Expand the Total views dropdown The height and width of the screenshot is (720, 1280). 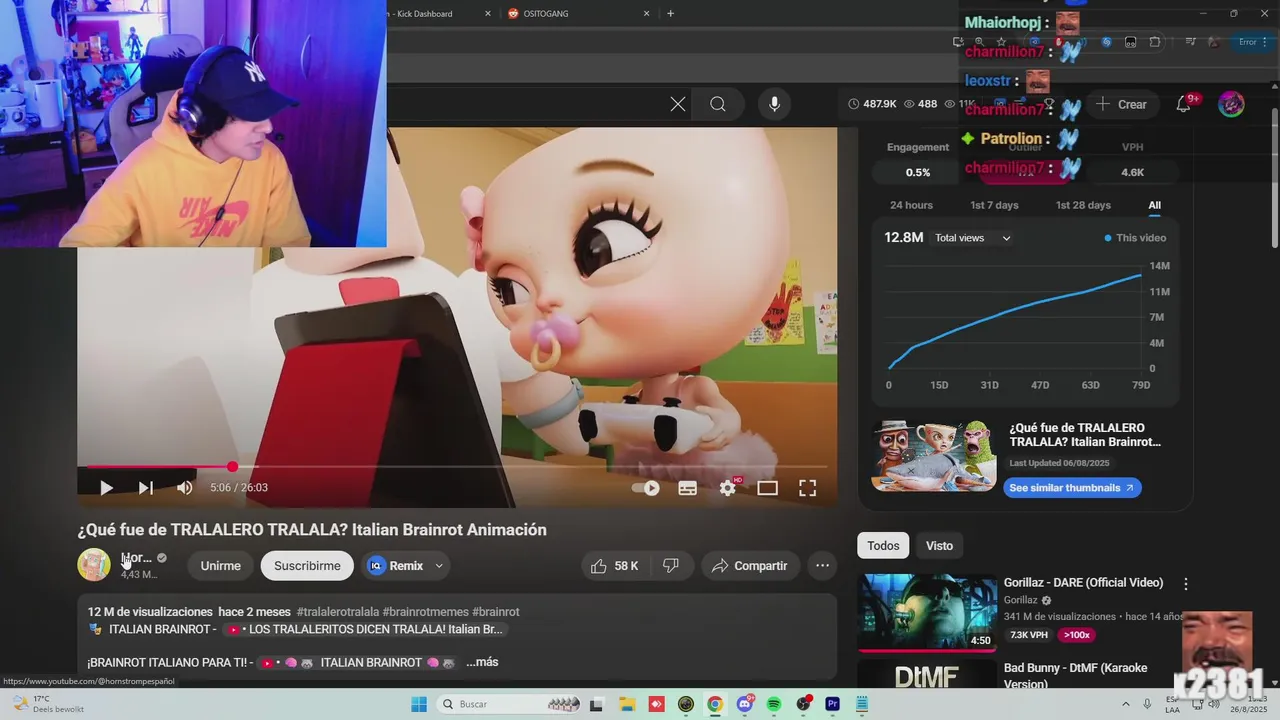pyautogui.click(x=973, y=238)
